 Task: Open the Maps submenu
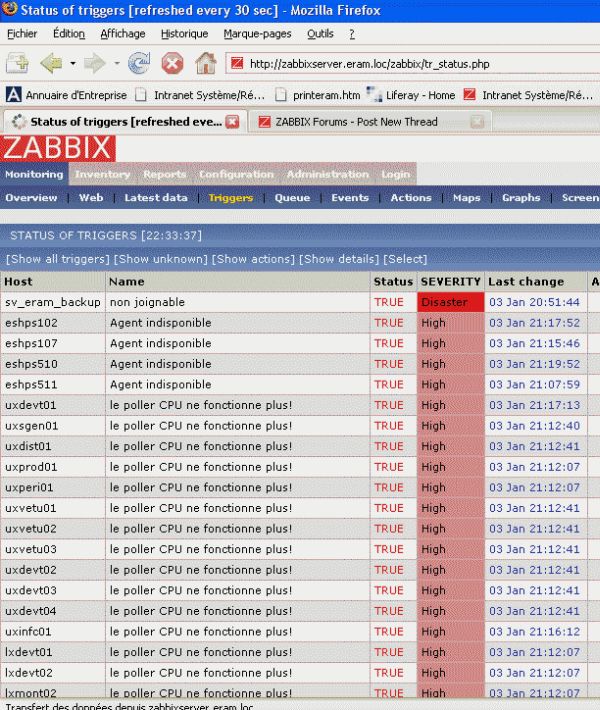(467, 198)
